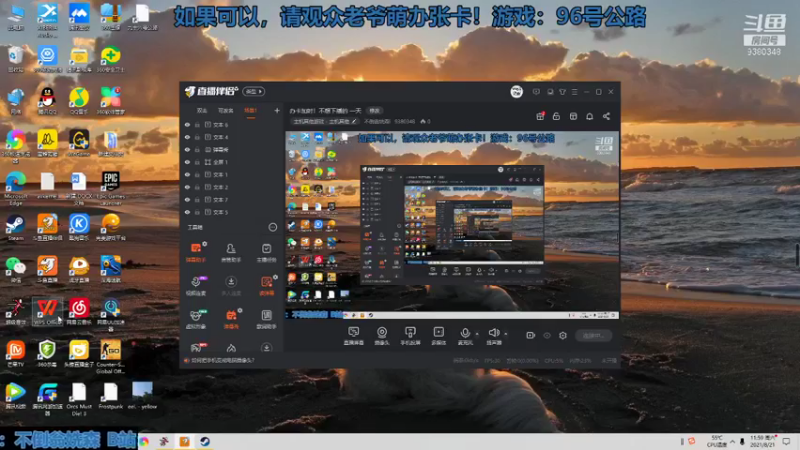Open the microphone voice tool in toolbox
Viewport: 800px width, 450px height.
196,285
